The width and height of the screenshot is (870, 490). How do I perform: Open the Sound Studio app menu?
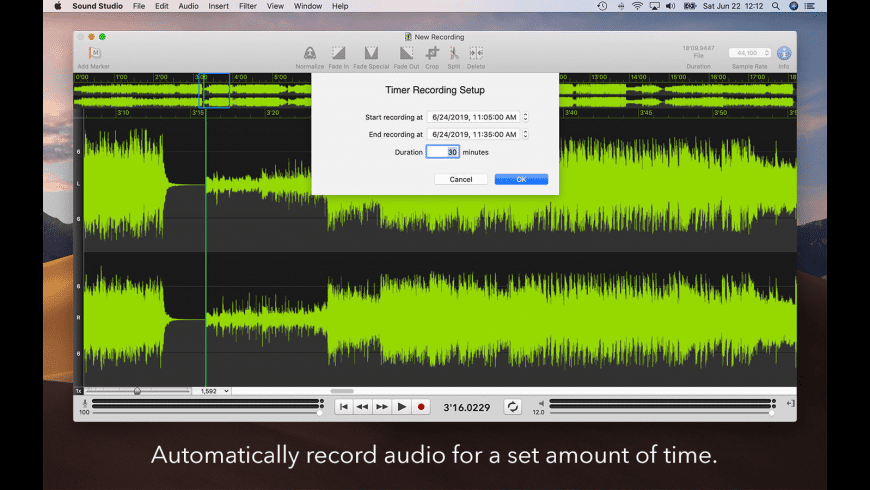tap(98, 6)
